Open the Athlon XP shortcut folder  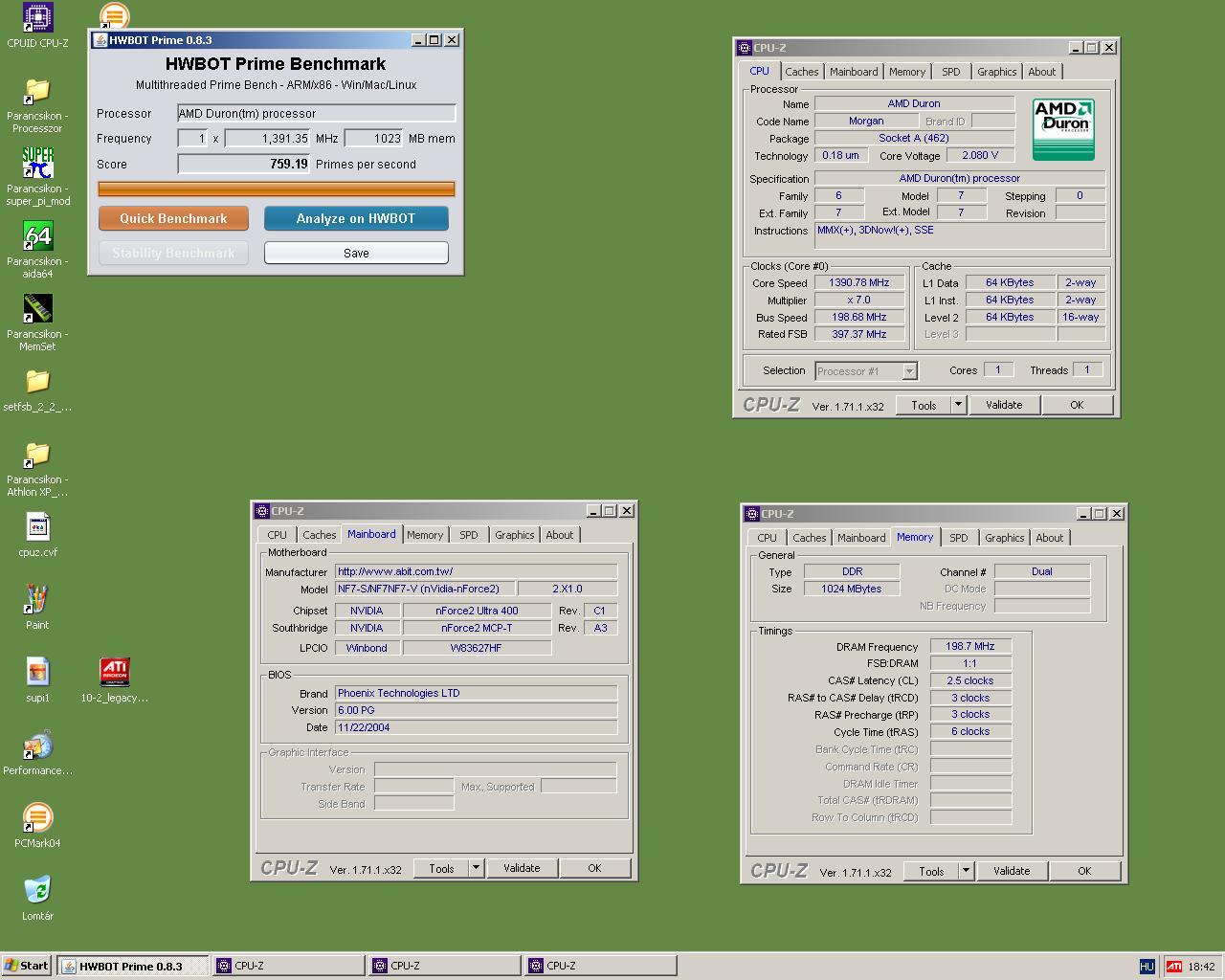tap(37, 454)
